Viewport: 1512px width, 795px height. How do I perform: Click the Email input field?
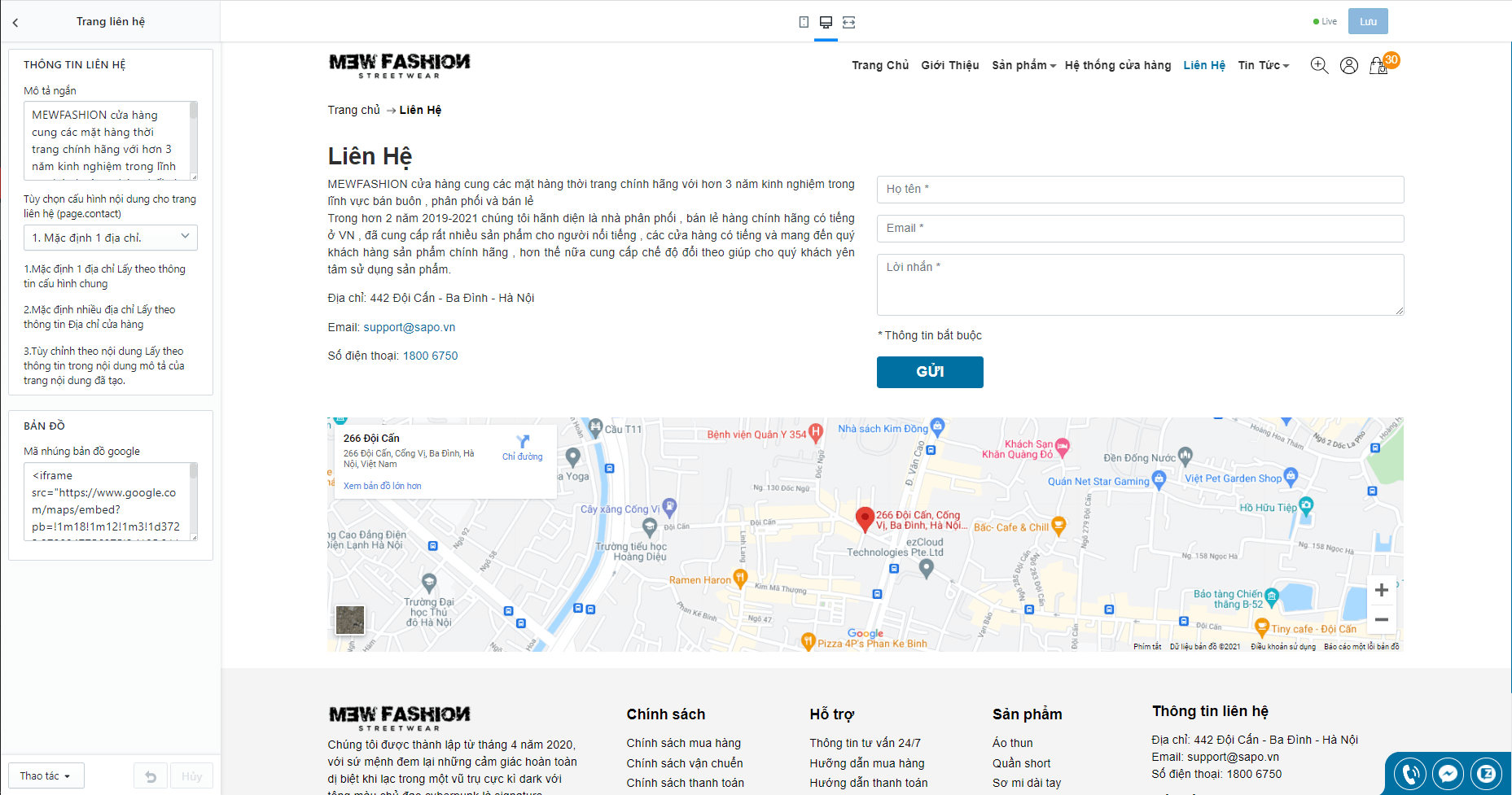[1141, 229]
